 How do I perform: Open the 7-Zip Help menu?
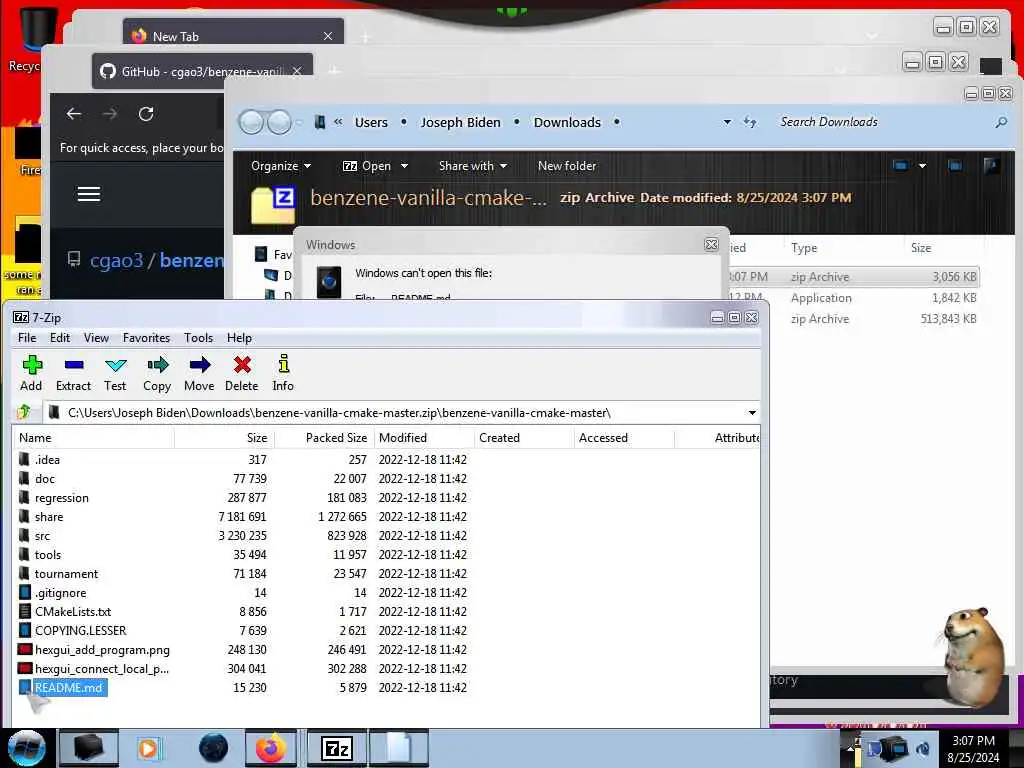coord(239,338)
